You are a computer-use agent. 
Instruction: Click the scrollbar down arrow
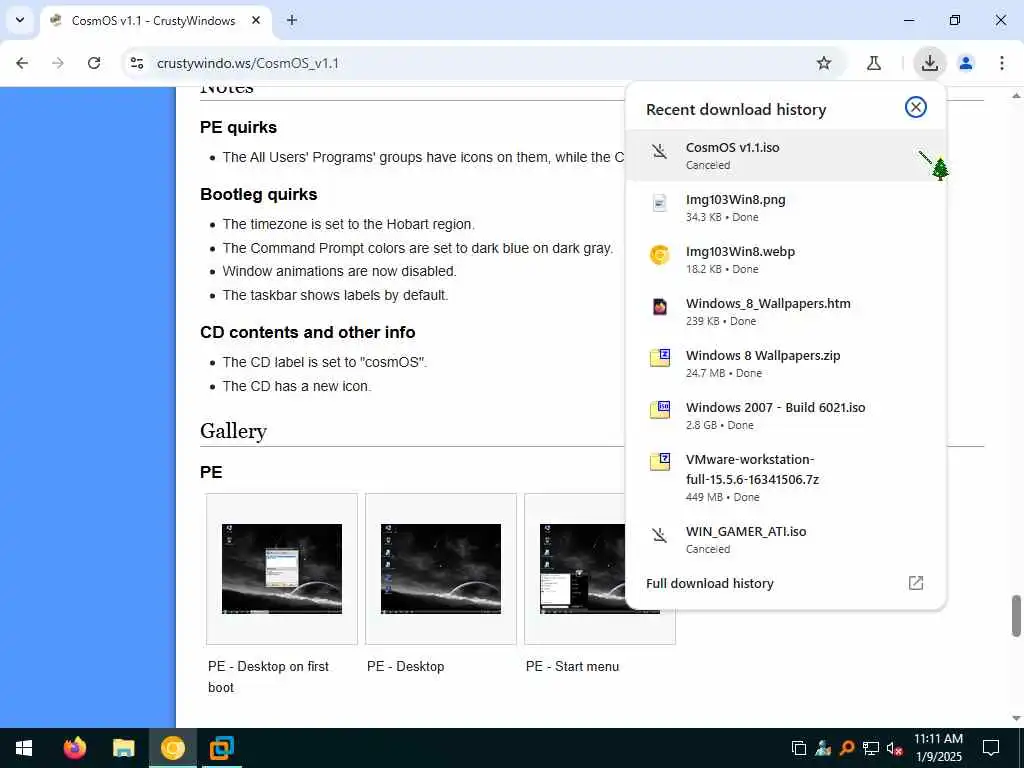1016,718
